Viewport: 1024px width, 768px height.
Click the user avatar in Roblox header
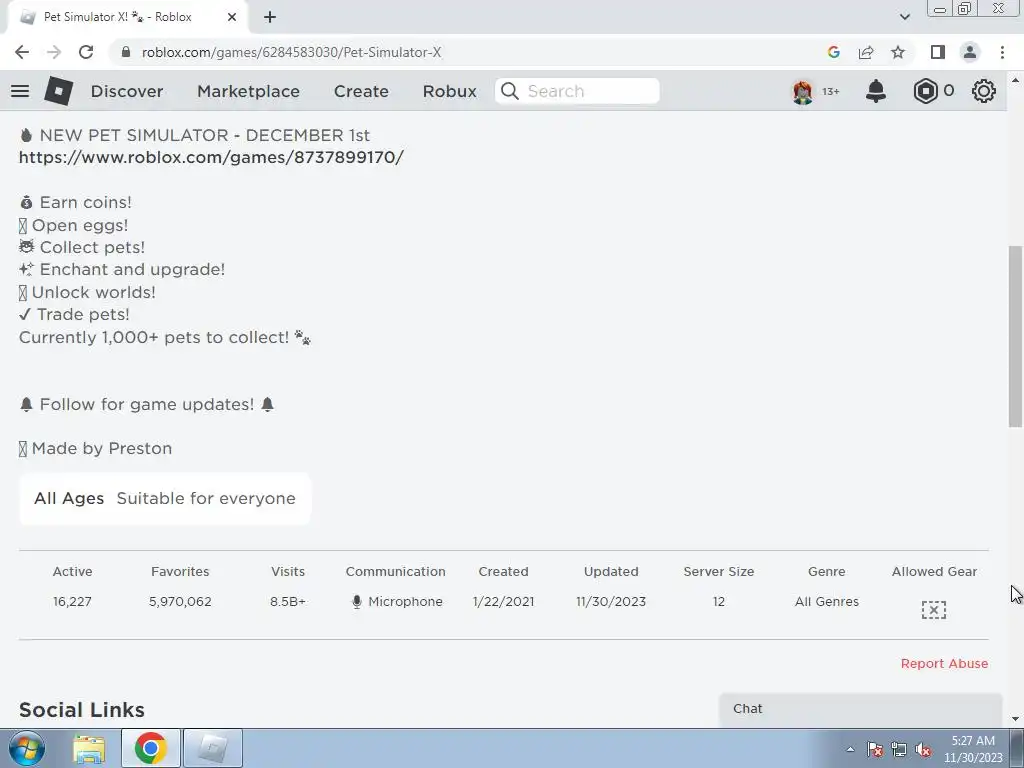click(803, 91)
